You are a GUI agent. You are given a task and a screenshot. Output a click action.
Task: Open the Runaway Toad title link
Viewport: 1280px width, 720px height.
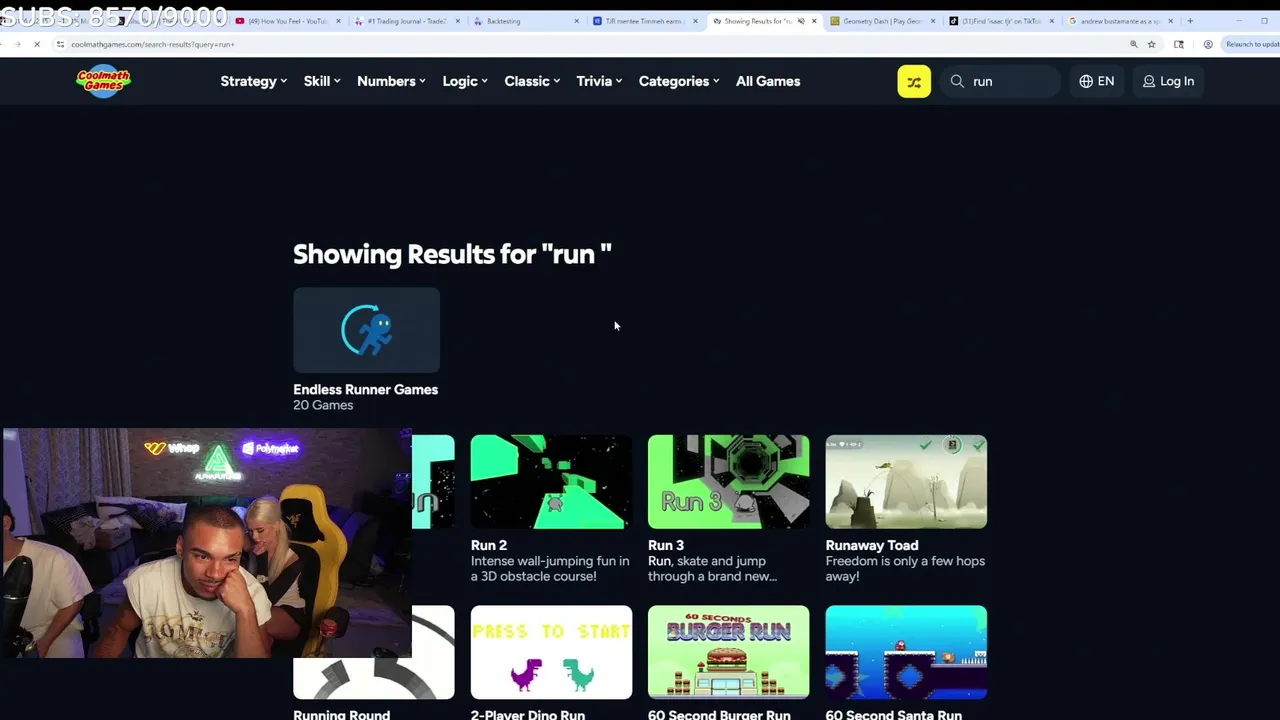[872, 545]
